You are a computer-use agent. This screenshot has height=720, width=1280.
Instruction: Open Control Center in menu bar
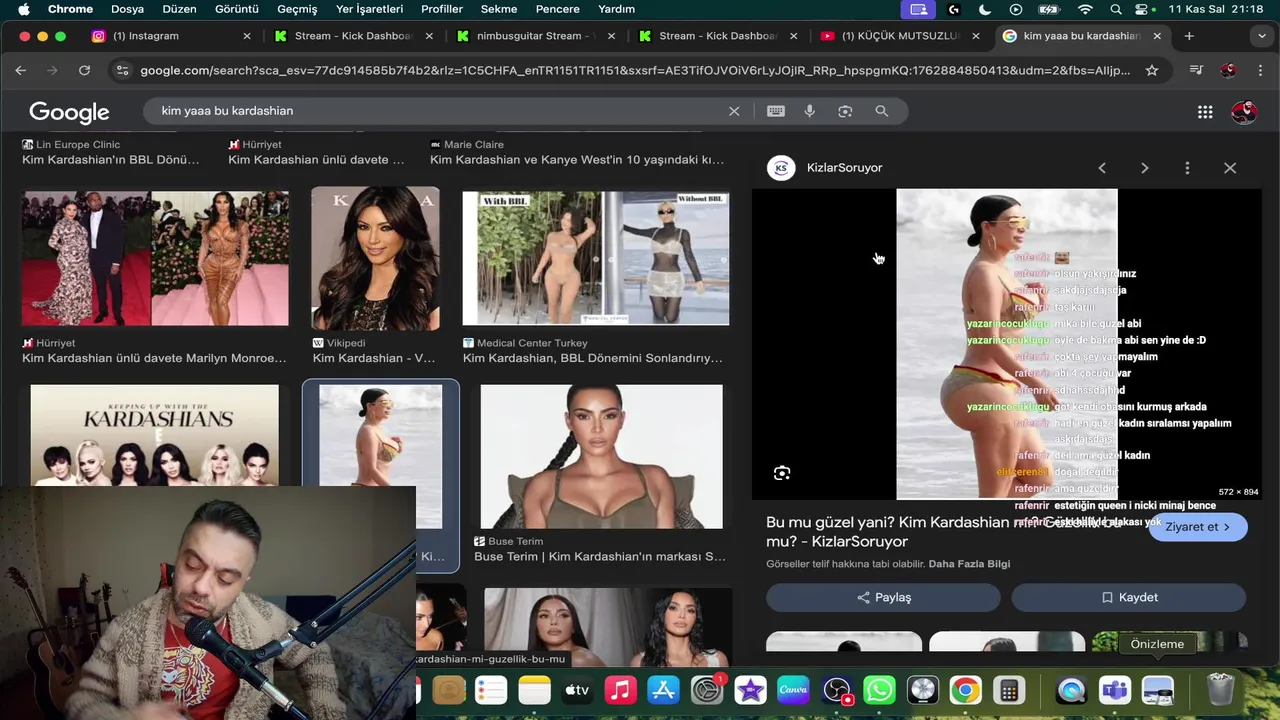(x=1142, y=9)
